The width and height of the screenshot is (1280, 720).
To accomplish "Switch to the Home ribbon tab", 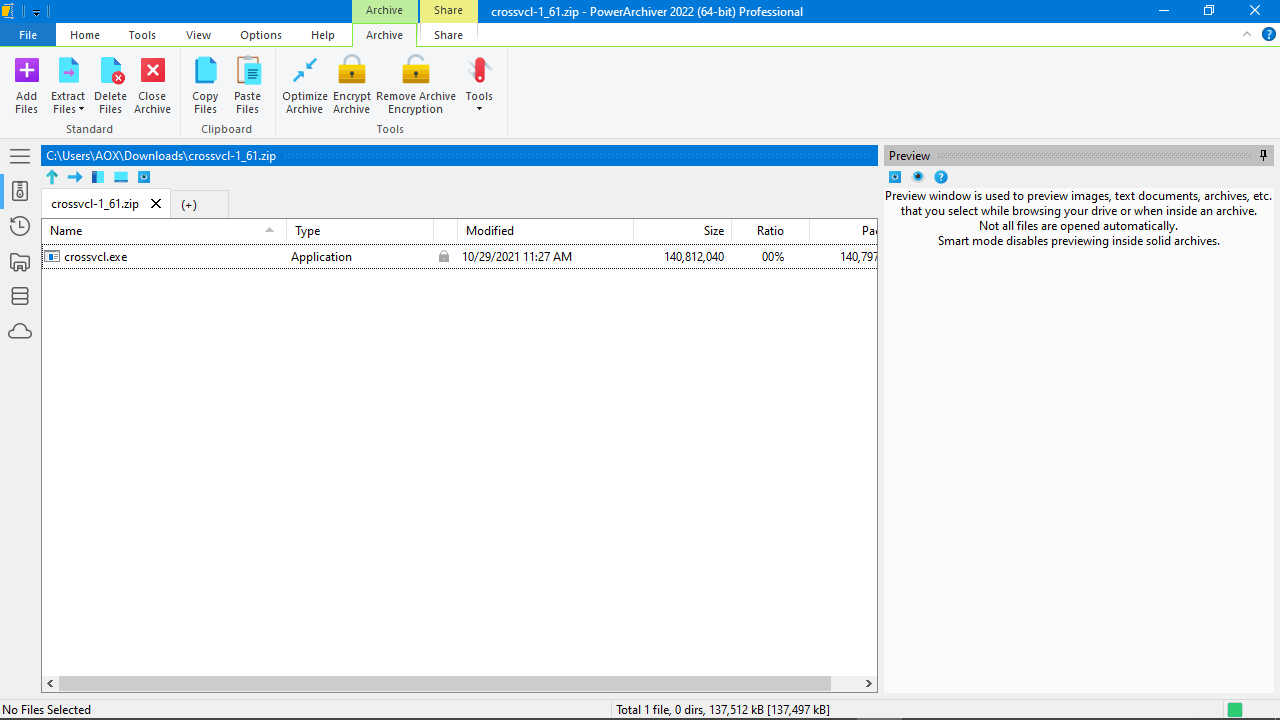I will pos(85,35).
